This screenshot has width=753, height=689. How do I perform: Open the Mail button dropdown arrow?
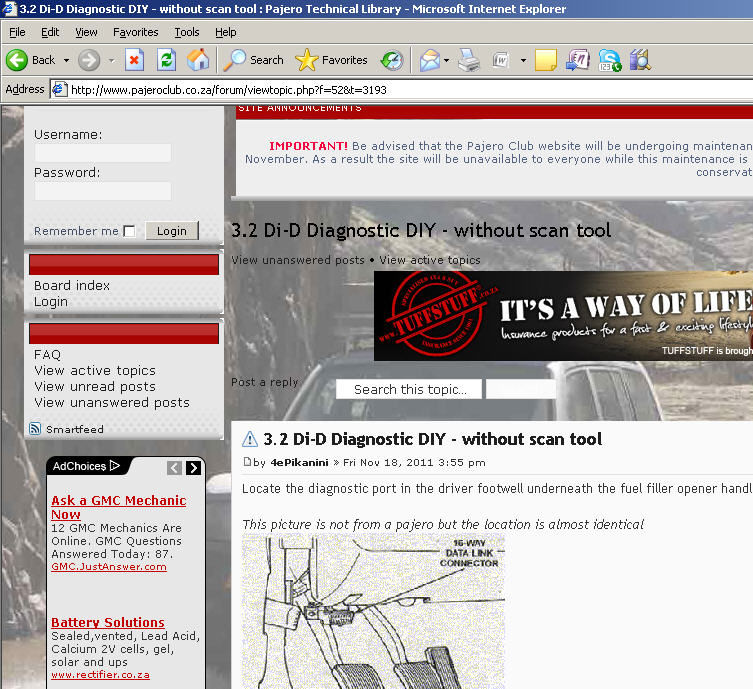(x=446, y=61)
